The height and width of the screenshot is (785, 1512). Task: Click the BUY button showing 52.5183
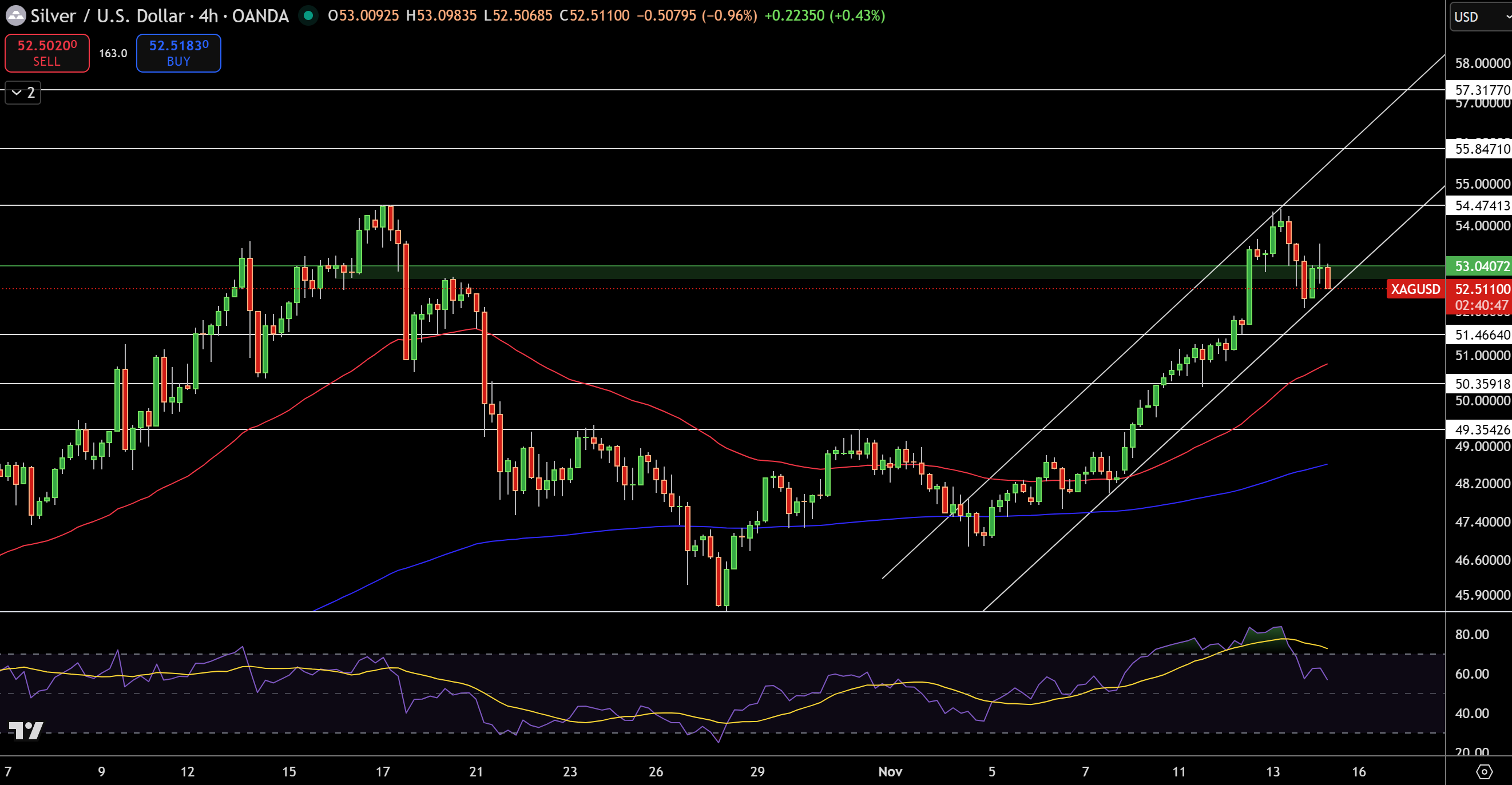coord(178,53)
